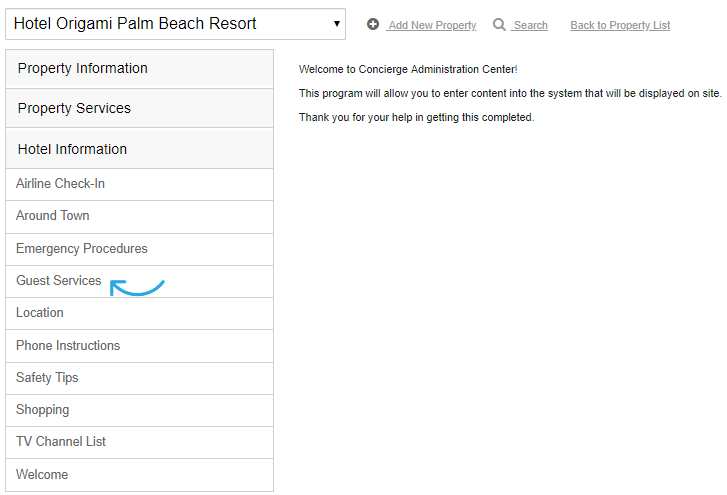Open the Welcome menu item
This screenshot has width=727, height=495.
point(140,475)
